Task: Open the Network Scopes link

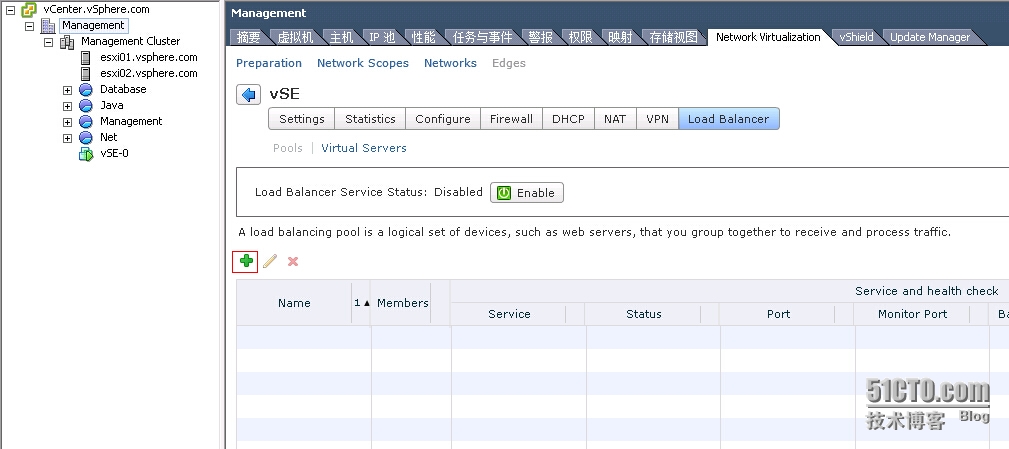Action: tap(363, 63)
